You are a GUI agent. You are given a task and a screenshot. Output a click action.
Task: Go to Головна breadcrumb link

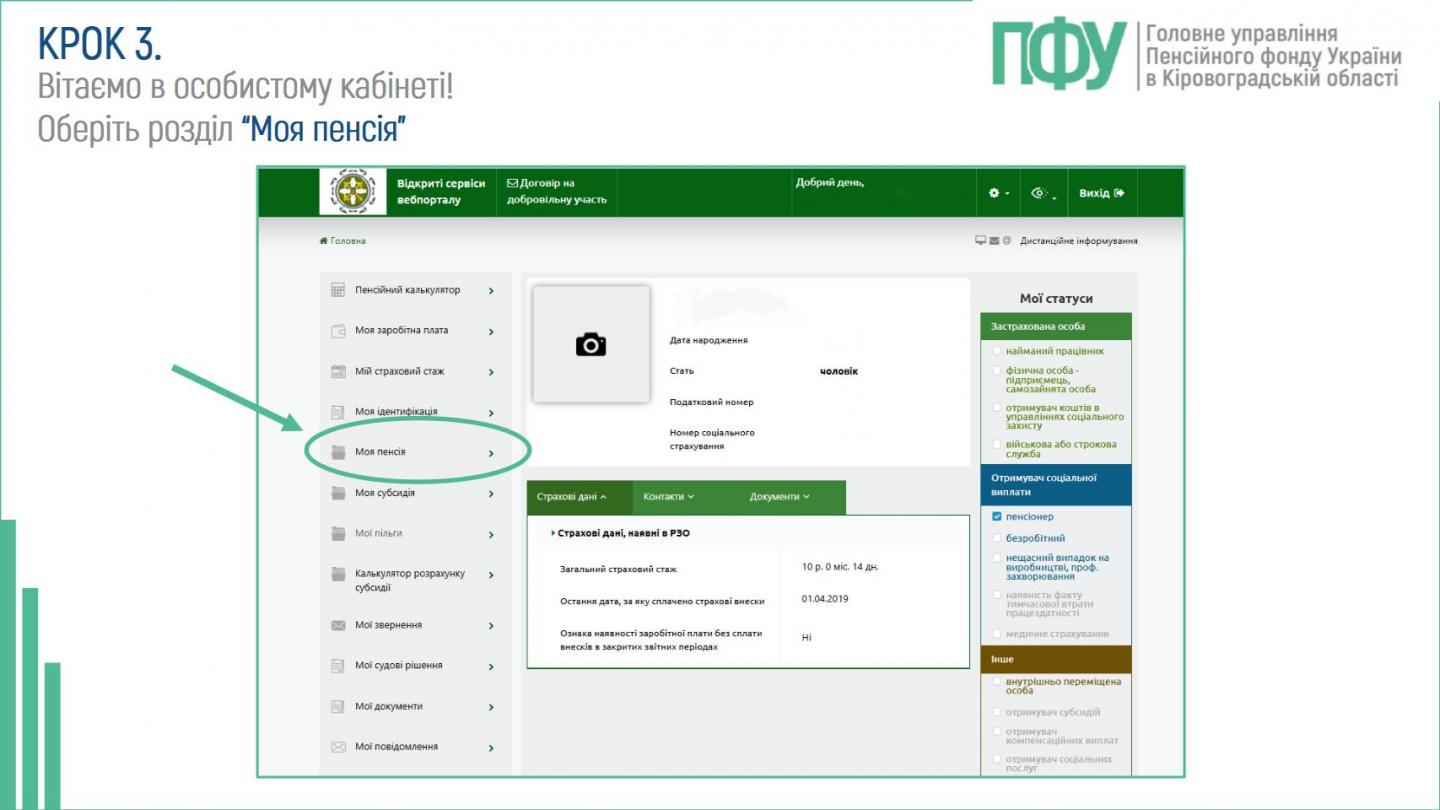[x=343, y=241]
